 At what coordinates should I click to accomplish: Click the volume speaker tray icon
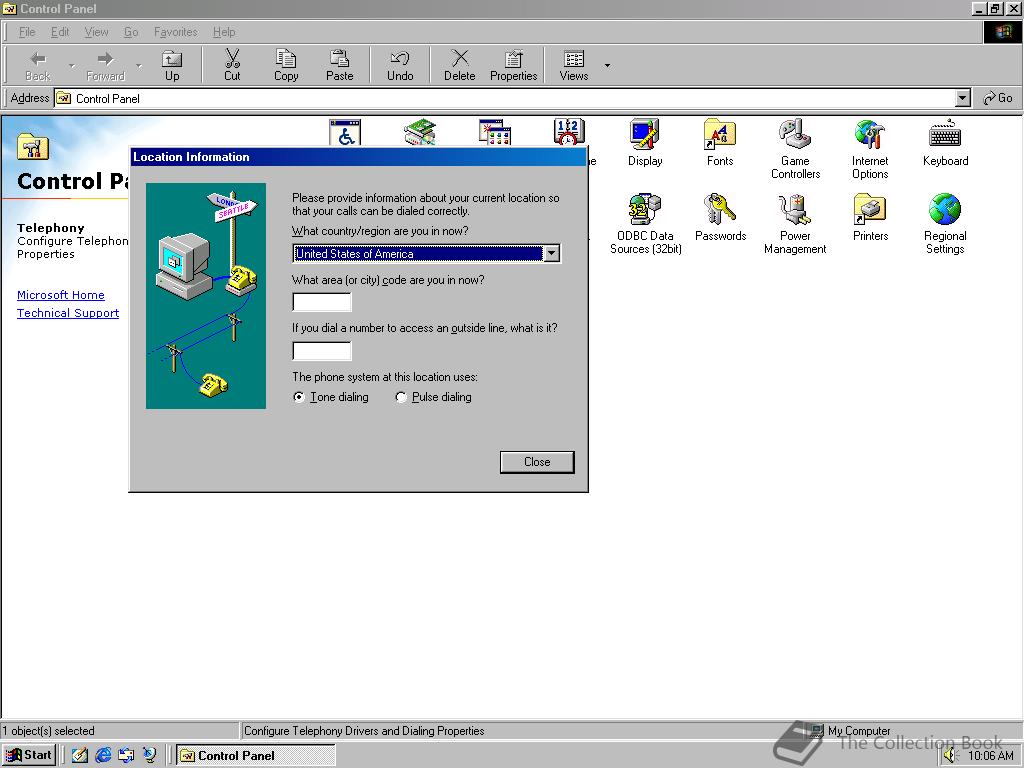tap(951, 756)
